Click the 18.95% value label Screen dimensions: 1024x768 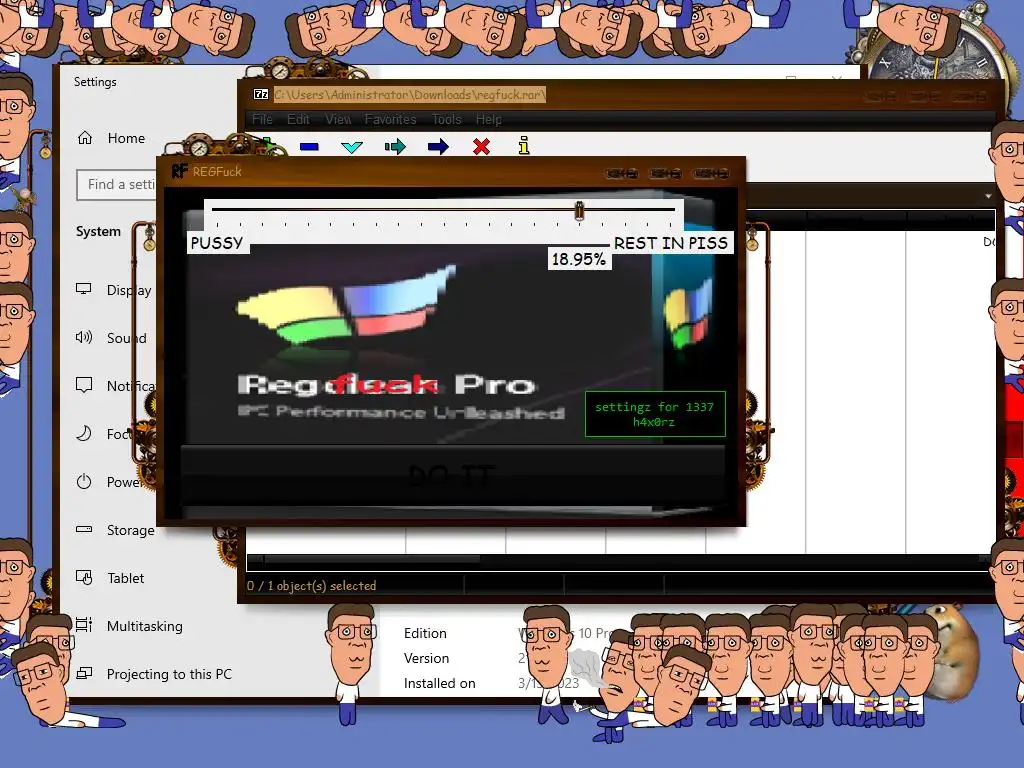(x=579, y=259)
